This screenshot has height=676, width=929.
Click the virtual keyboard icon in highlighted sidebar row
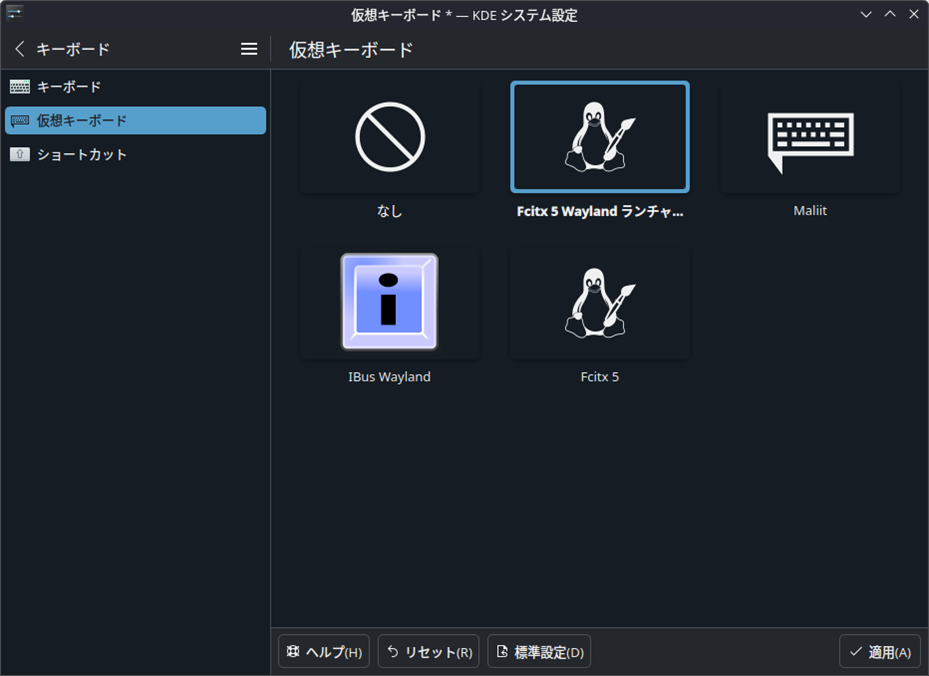point(18,120)
